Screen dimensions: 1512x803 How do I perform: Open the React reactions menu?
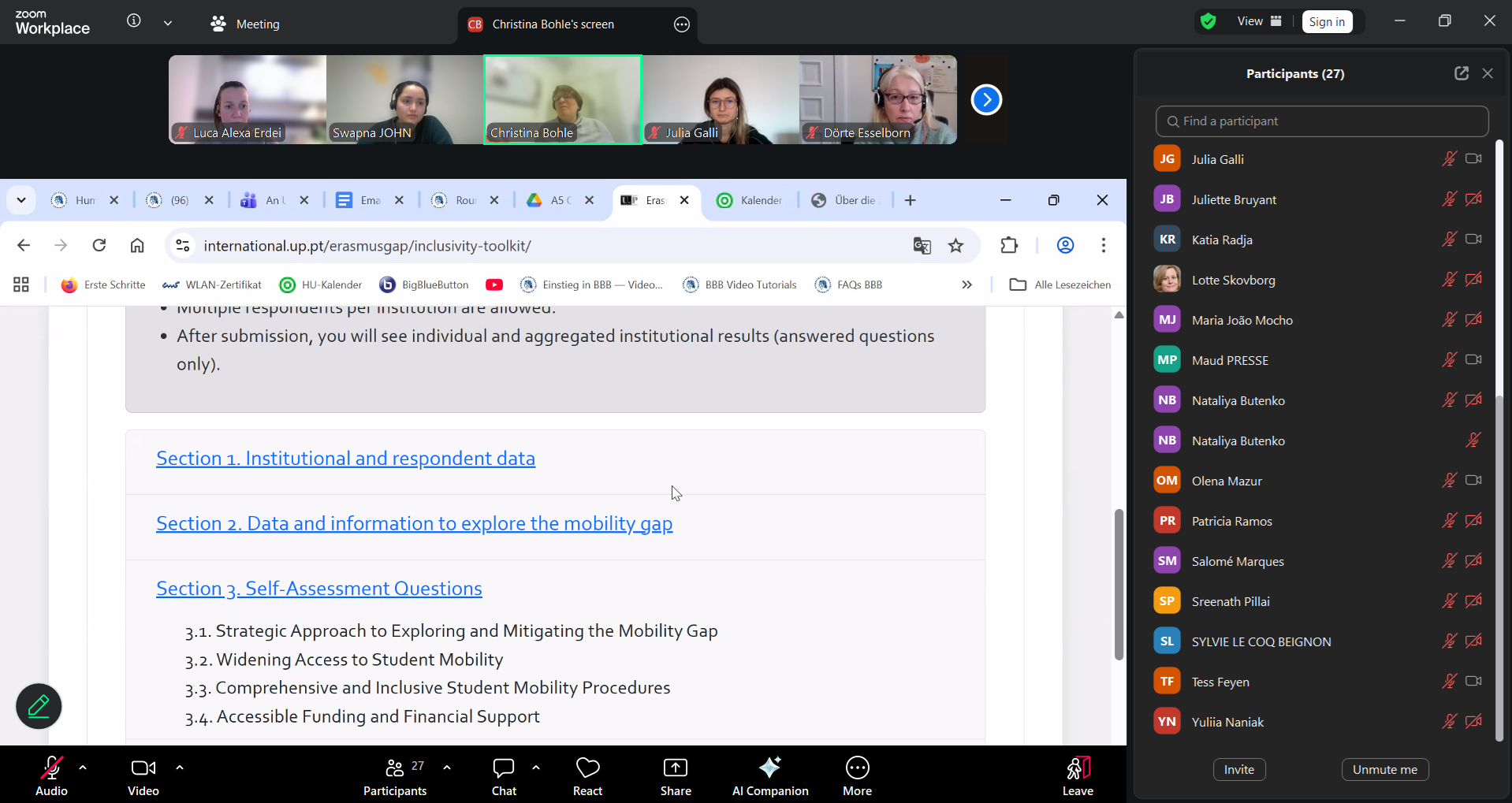[x=587, y=775]
